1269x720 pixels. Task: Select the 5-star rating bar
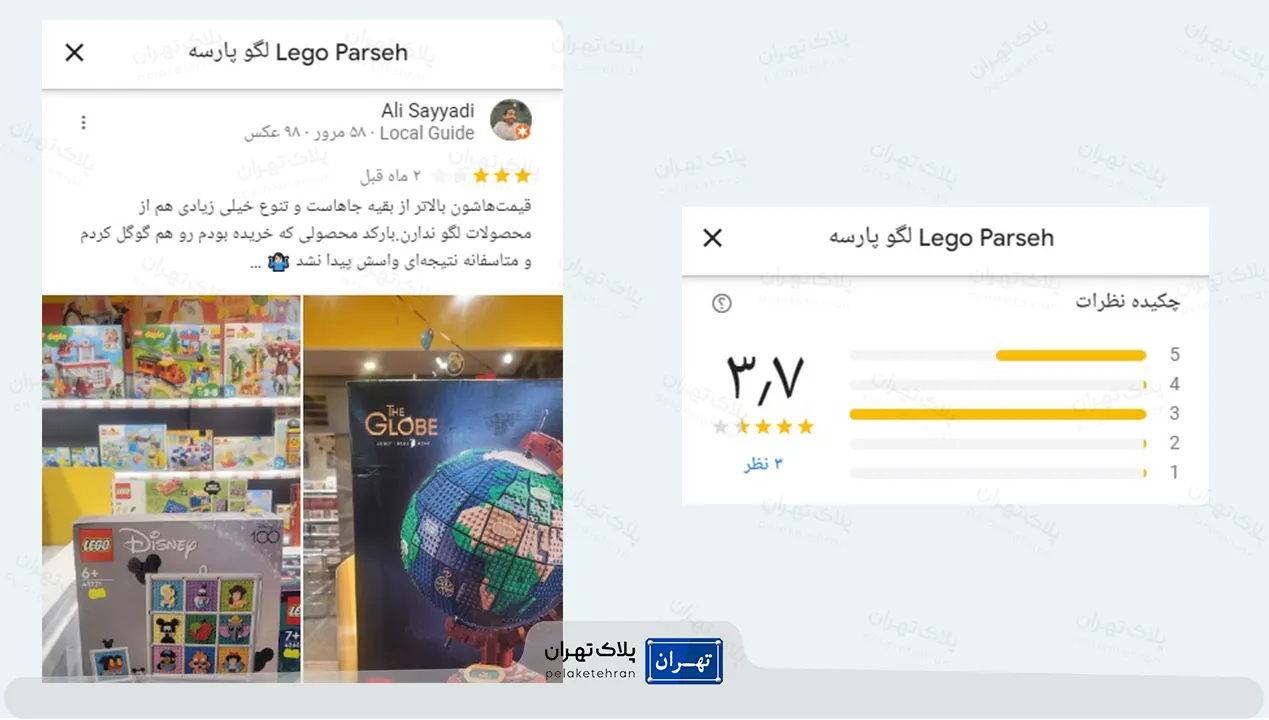[x=998, y=355]
